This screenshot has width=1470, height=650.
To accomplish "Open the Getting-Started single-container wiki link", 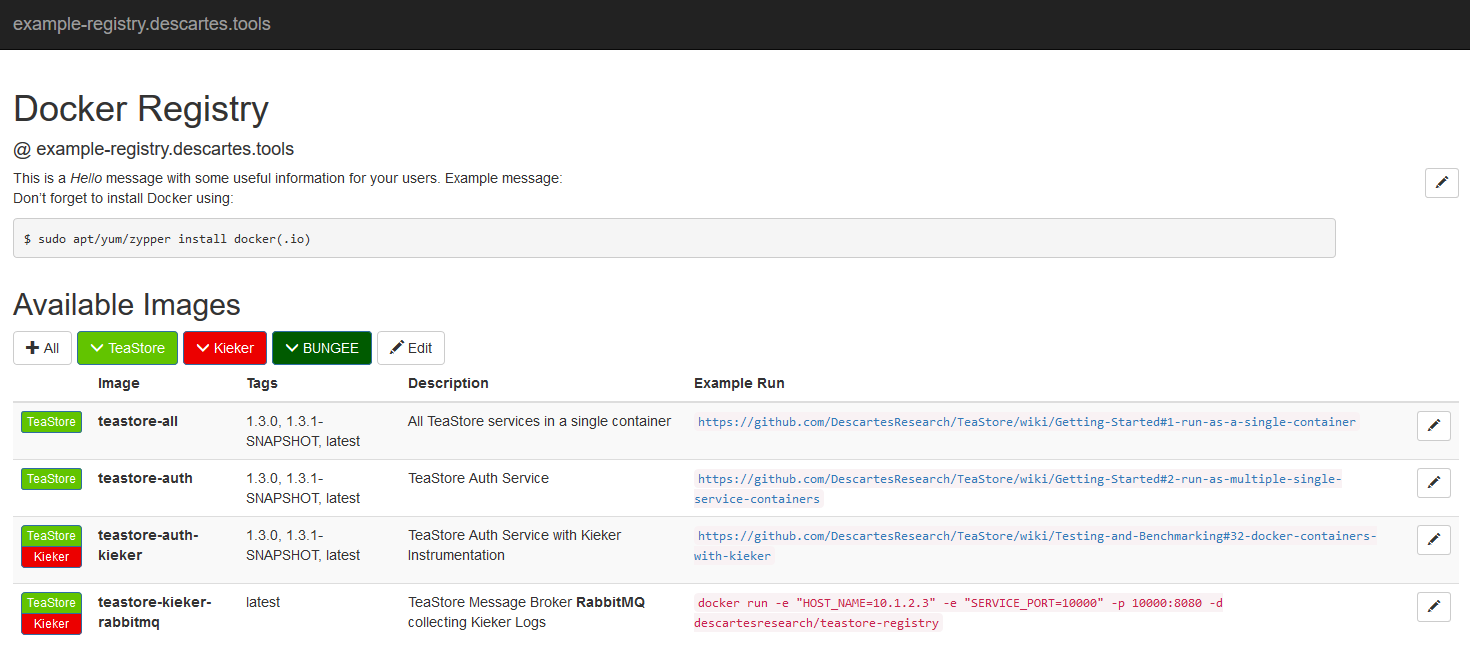I will point(1026,421).
